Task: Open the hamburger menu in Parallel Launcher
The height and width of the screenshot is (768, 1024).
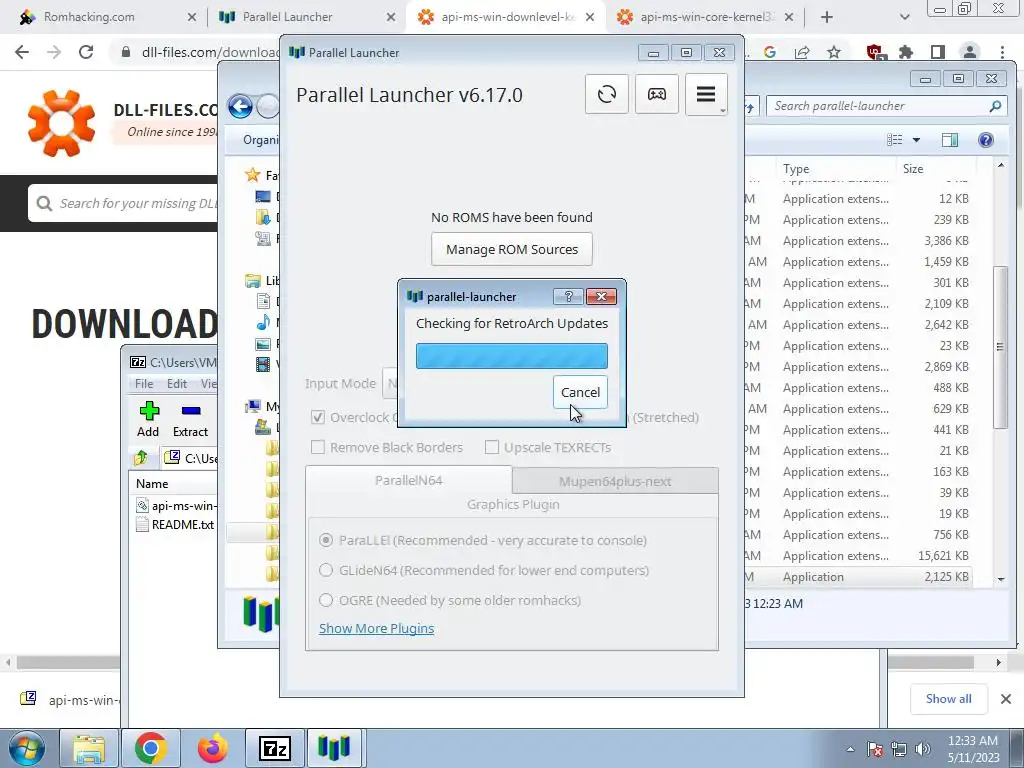Action: (706, 94)
